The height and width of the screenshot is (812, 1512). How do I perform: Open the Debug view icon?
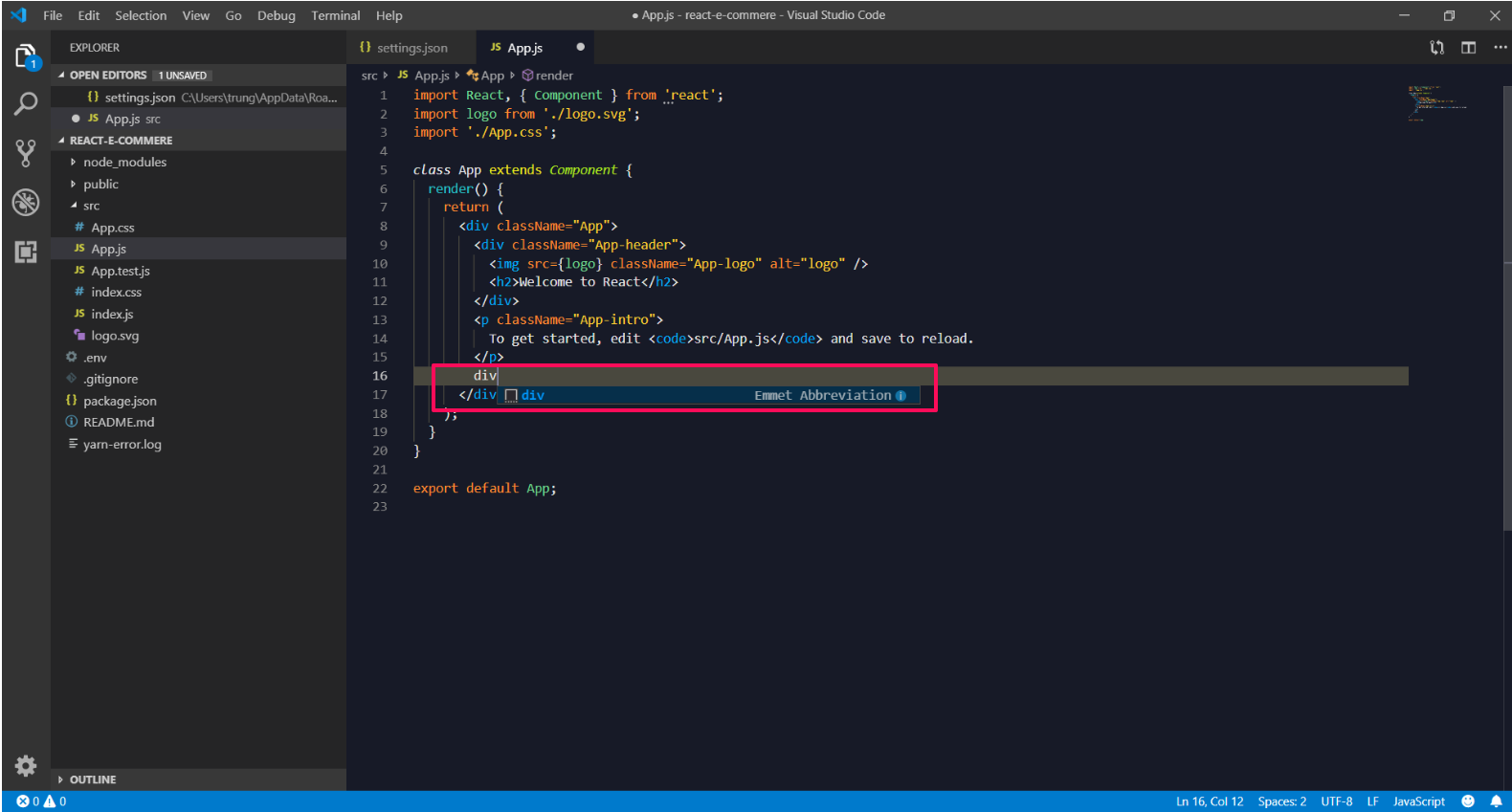tap(26, 202)
